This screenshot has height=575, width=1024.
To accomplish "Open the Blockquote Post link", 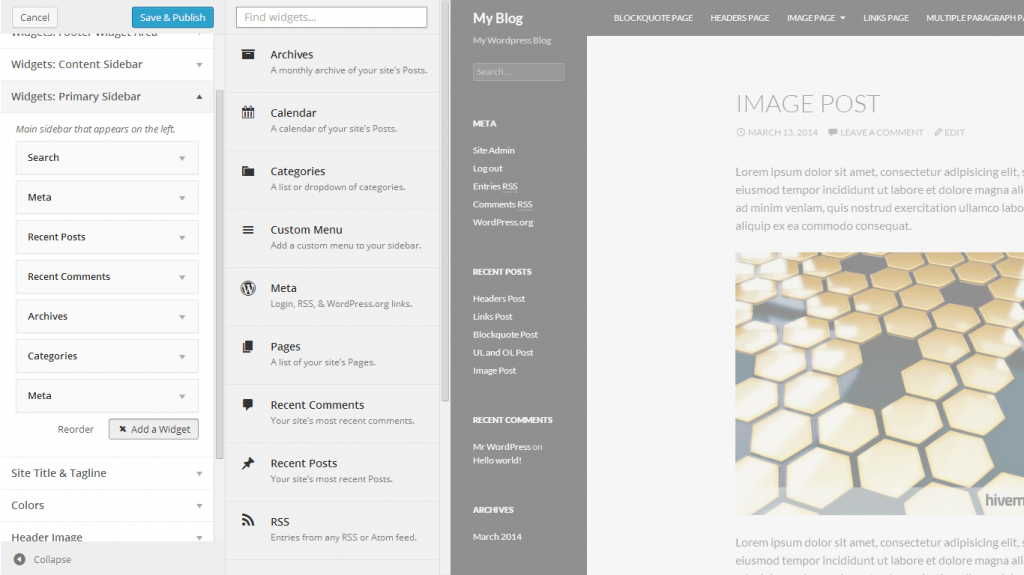I will [505, 335].
